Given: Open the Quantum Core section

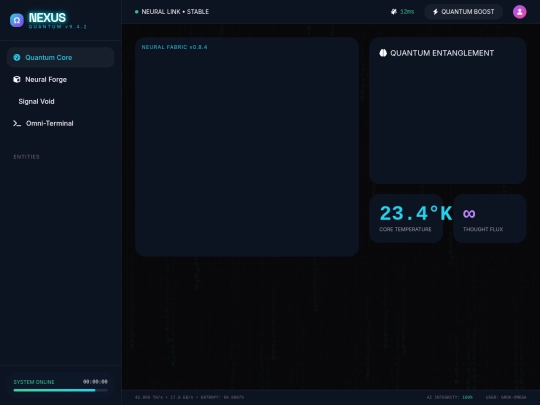Looking at the screenshot, I should pyautogui.click(x=61, y=58).
